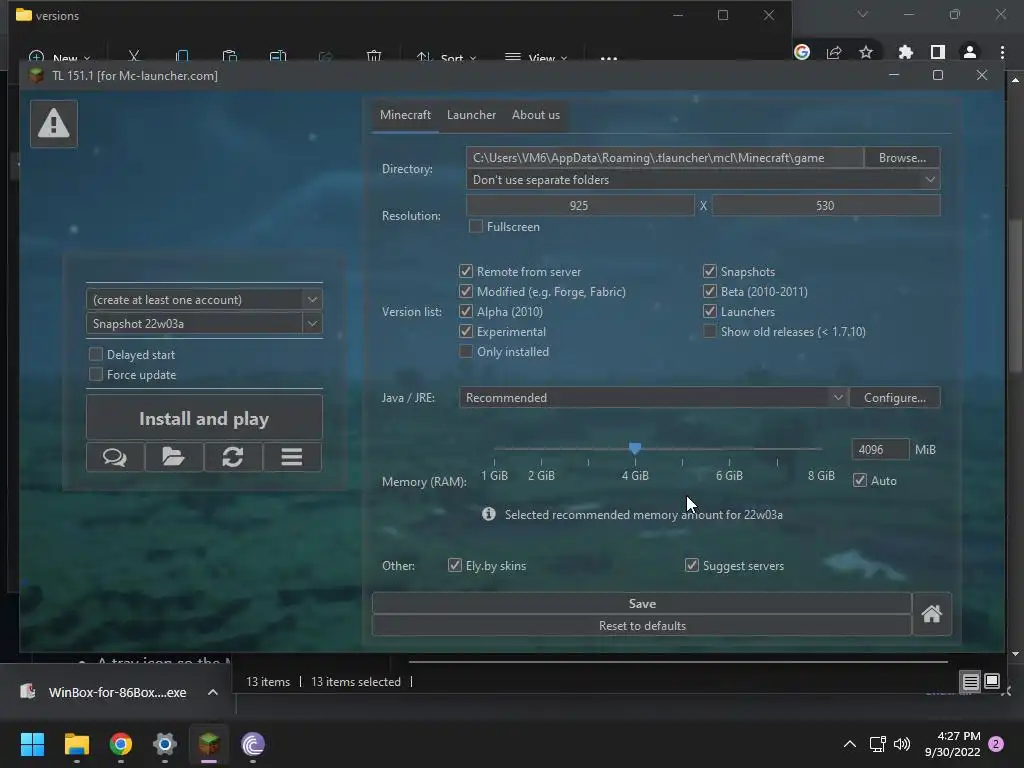Click the network tray icon
The width and height of the screenshot is (1024, 768).
click(x=877, y=744)
